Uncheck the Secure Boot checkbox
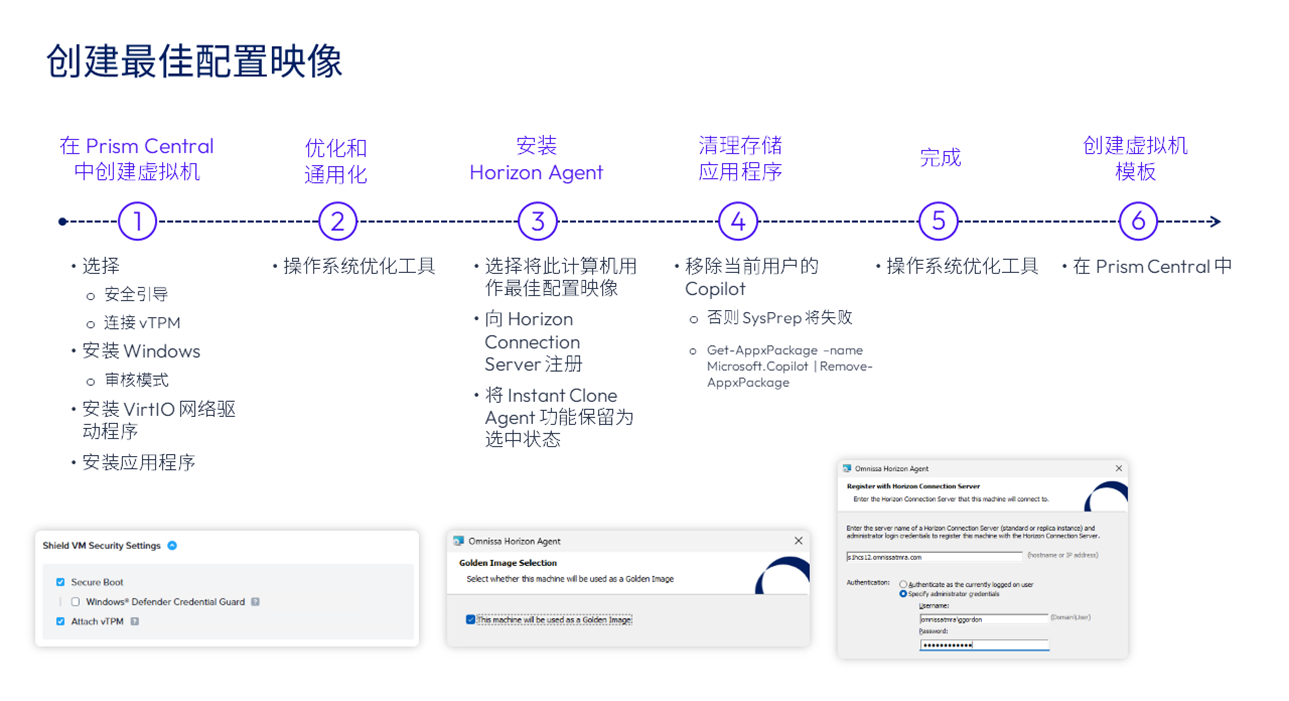The width and height of the screenshot is (1289, 701). 61,582
